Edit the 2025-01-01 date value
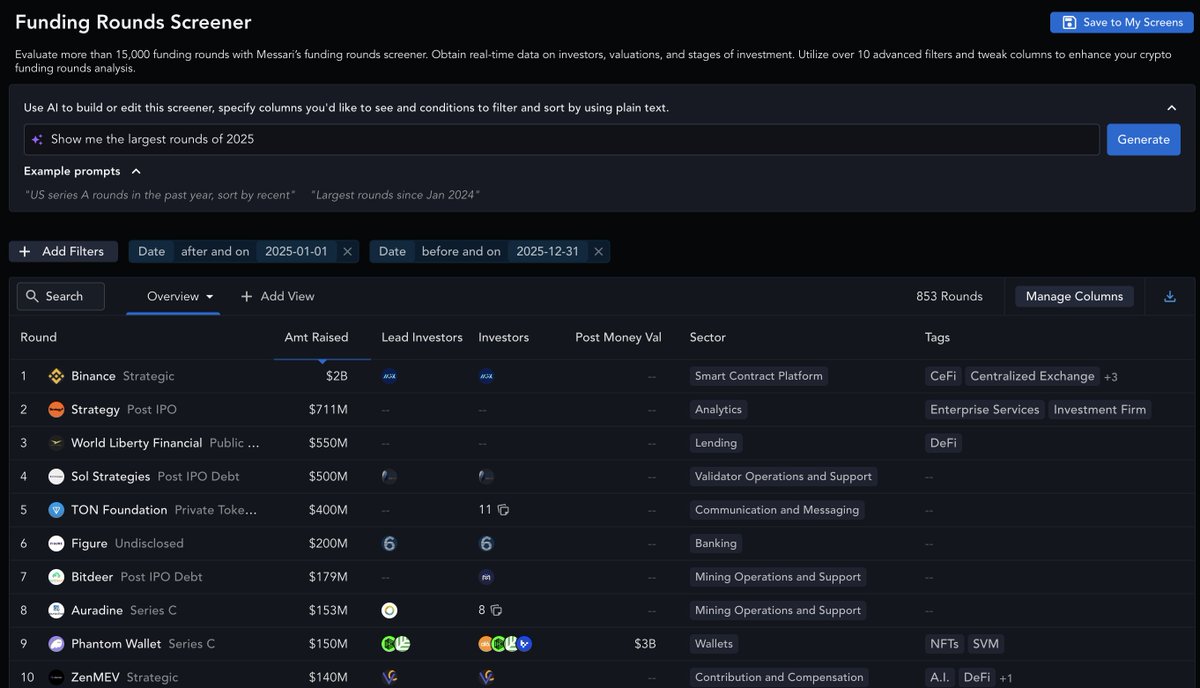This screenshot has height=688, width=1200. click(296, 252)
